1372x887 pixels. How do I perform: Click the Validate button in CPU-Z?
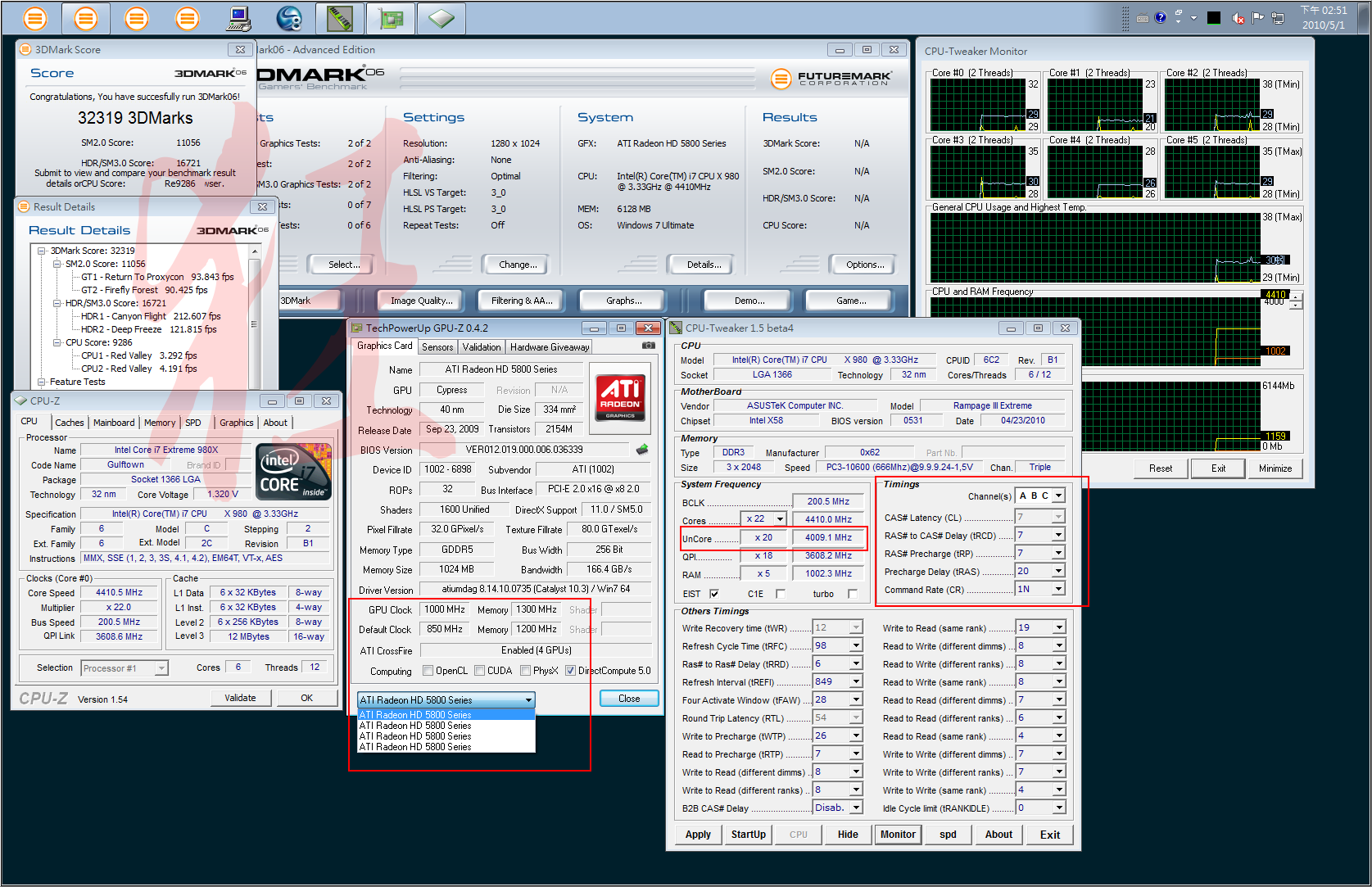point(240,698)
